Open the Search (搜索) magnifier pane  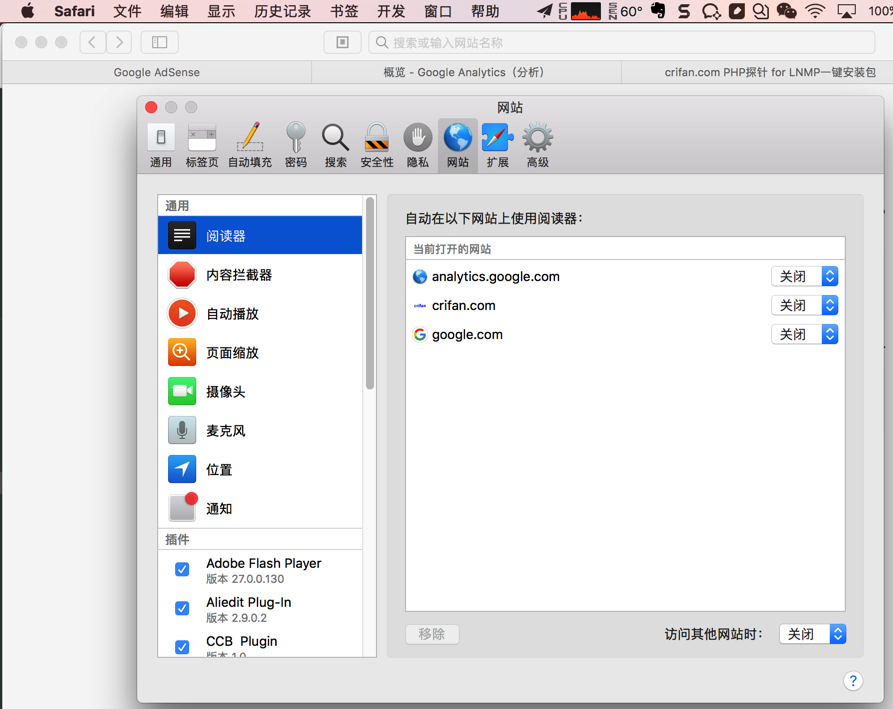coord(335,146)
